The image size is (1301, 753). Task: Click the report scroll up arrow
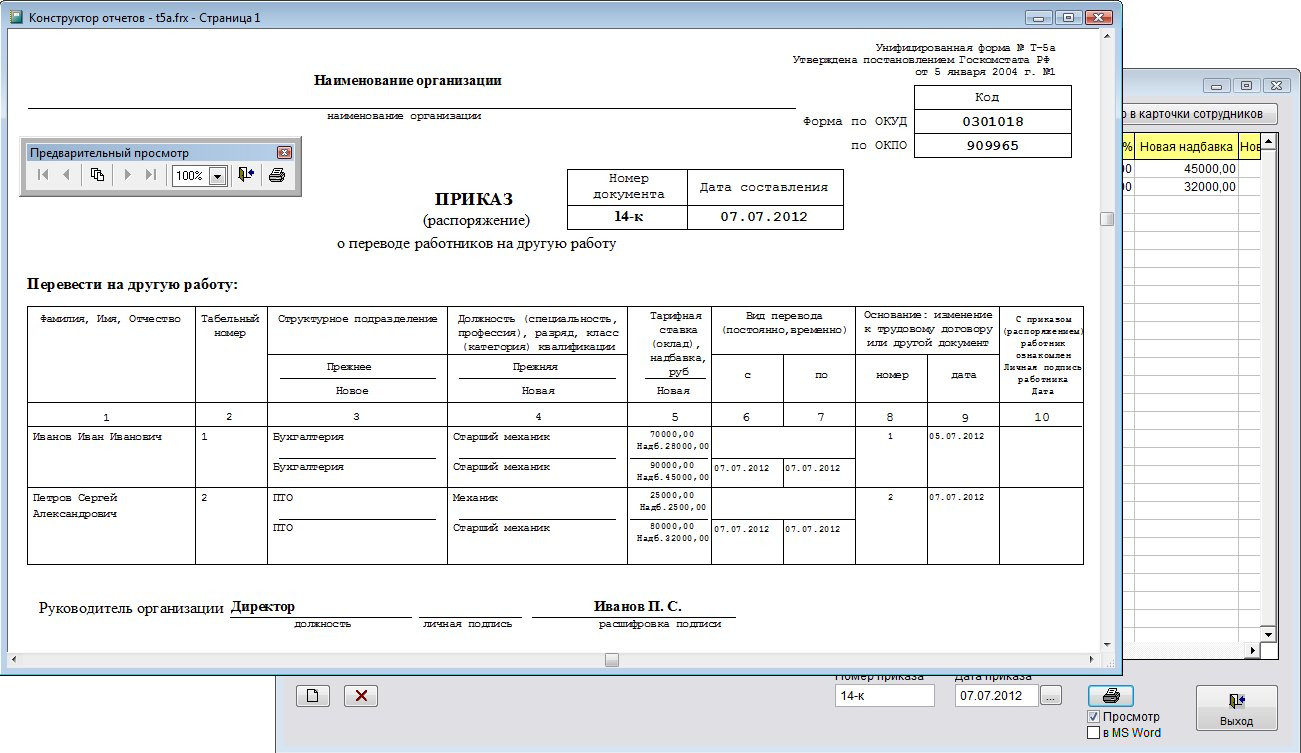[1107, 36]
